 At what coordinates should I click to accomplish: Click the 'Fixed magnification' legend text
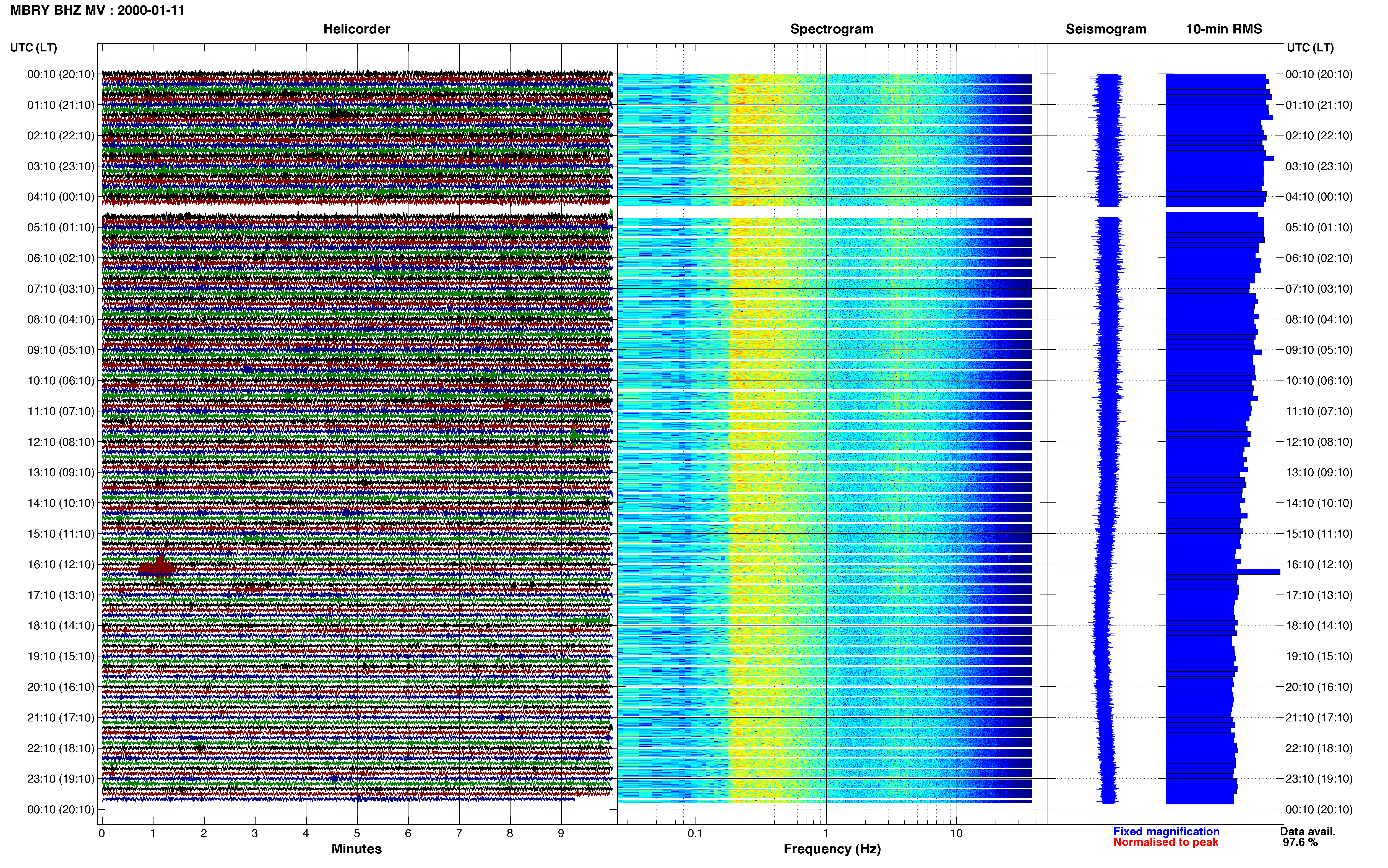[x=1166, y=832]
